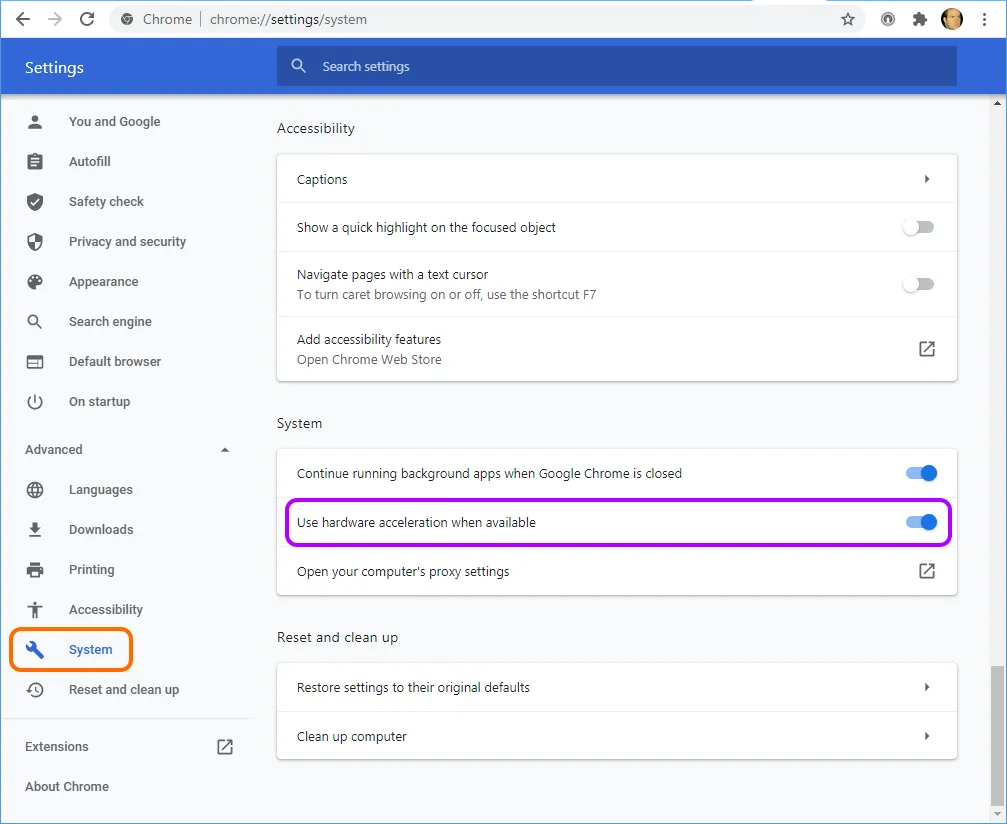Image resolution: width=1007 pixels, height=824 pixels.
Task: Select Downloads in the sidebar
Action: pyautogui.click(x=101, y=530)
